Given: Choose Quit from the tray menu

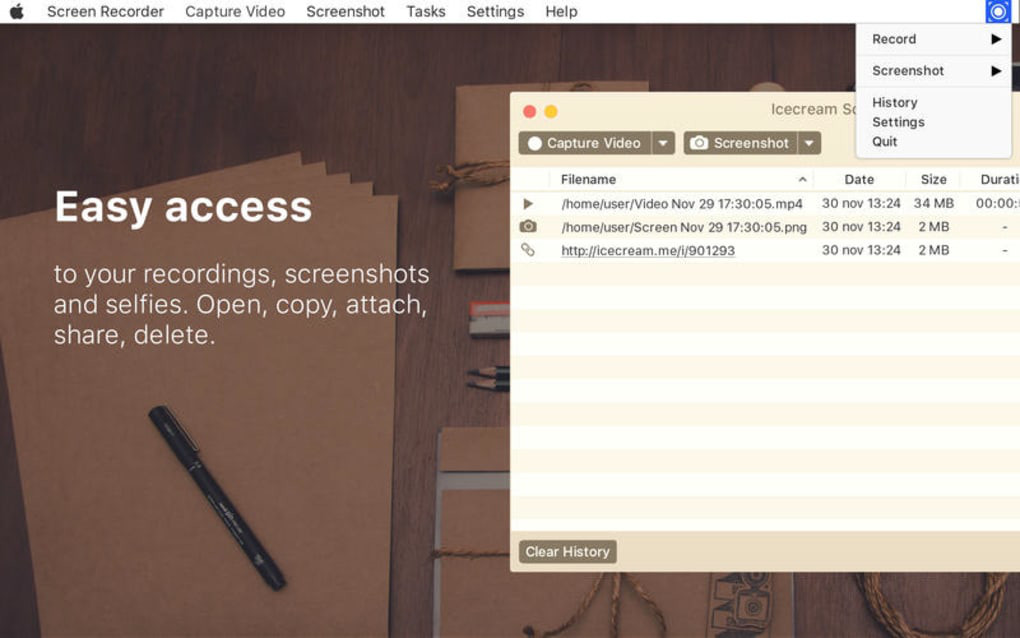Looking at the screenshot, I should 885,141.
